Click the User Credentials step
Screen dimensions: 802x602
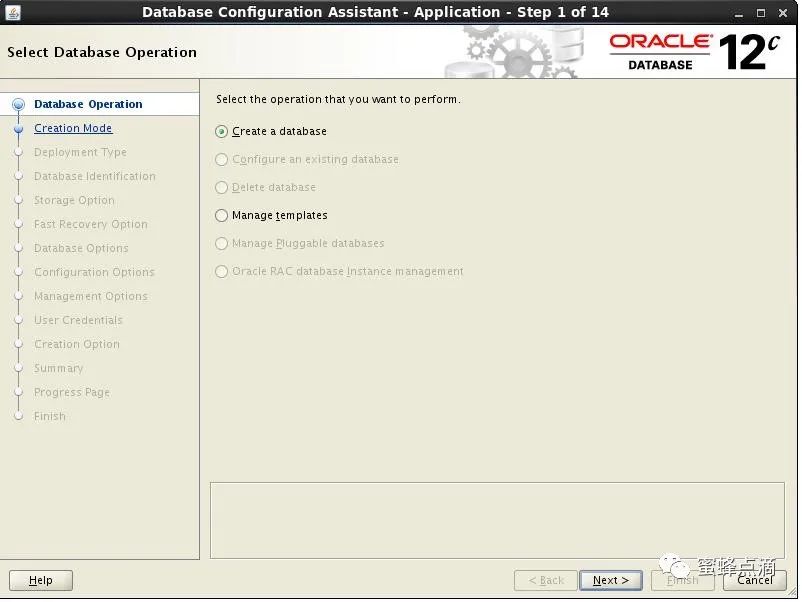point(78,321)
